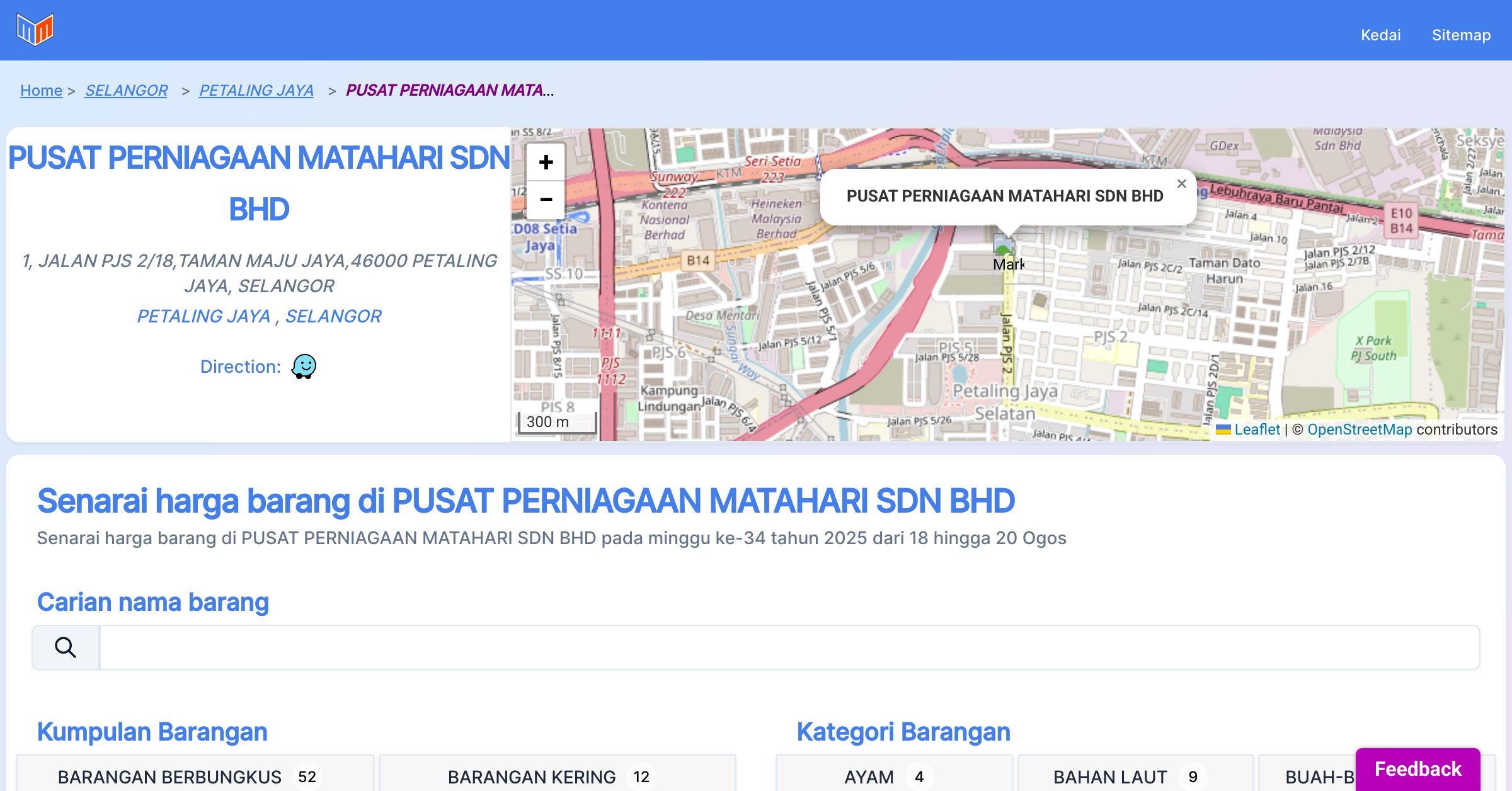Click the site logo icon
The image size is (1512, 791).
point(35,30)
